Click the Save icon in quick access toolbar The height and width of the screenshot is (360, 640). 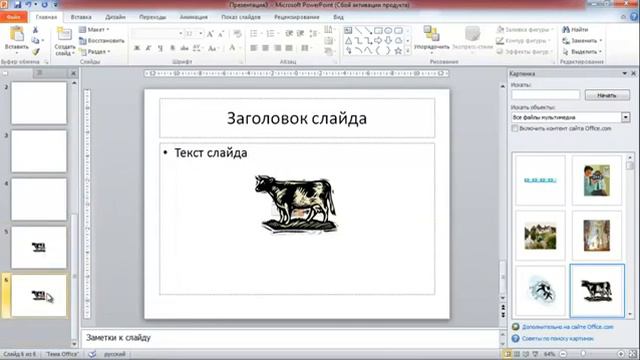click(18, 5)
